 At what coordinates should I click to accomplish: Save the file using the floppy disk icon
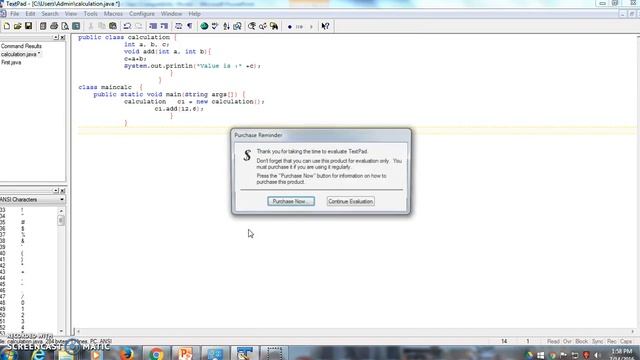point(29,26)
